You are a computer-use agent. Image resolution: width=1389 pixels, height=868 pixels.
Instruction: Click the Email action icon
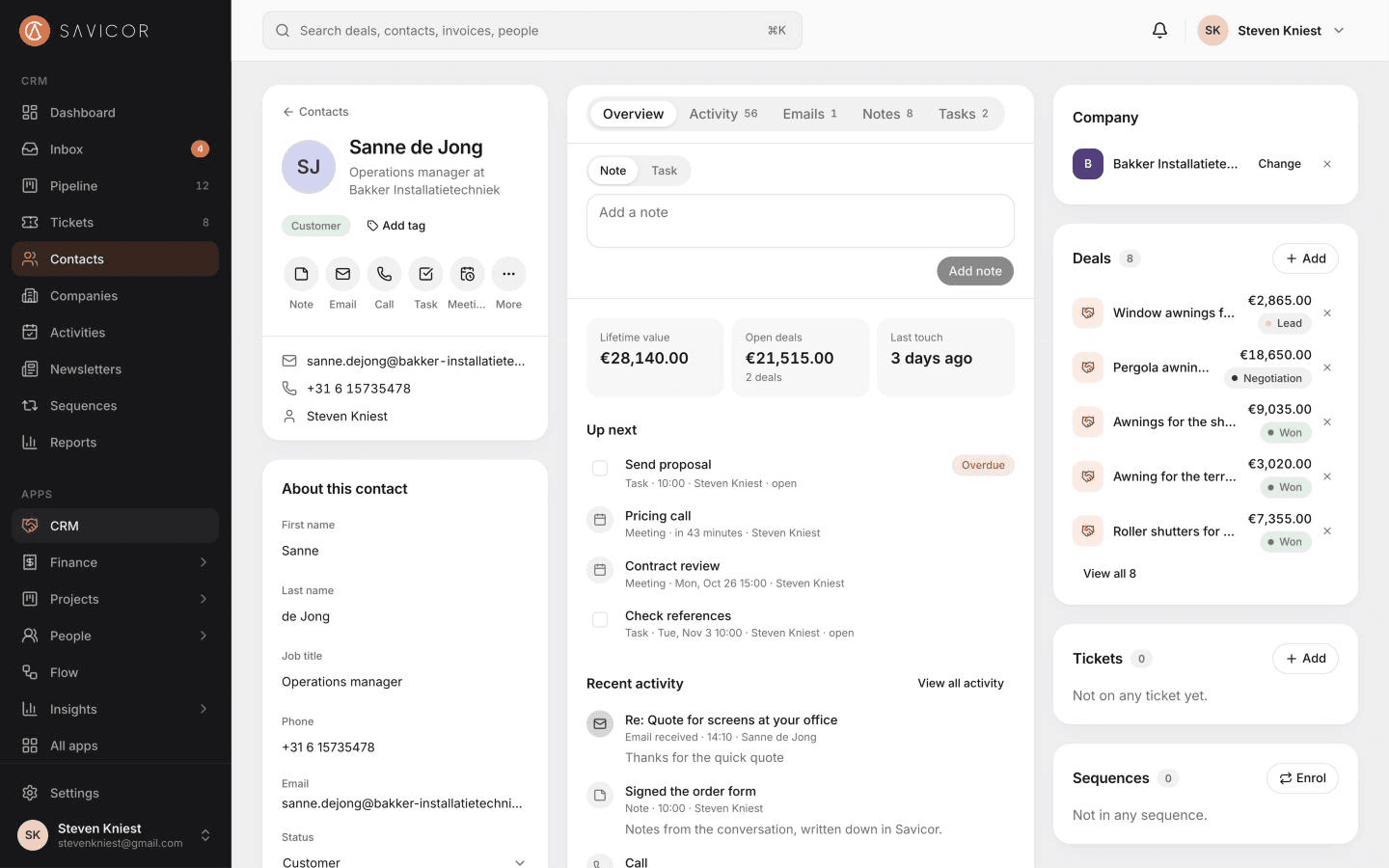(x=342, y=274)
